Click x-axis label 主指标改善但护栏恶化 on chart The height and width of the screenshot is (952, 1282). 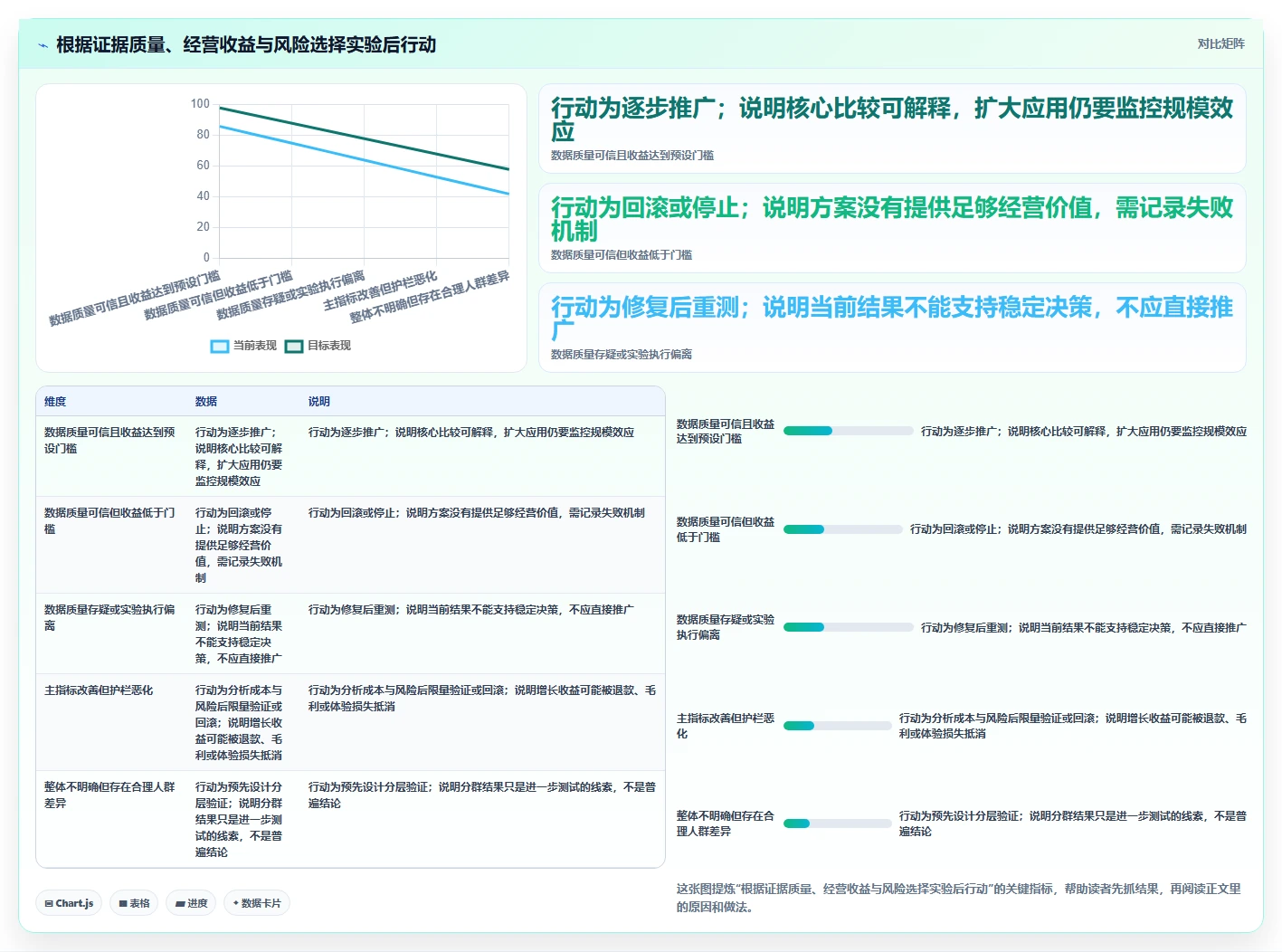[x=380, y=290]
